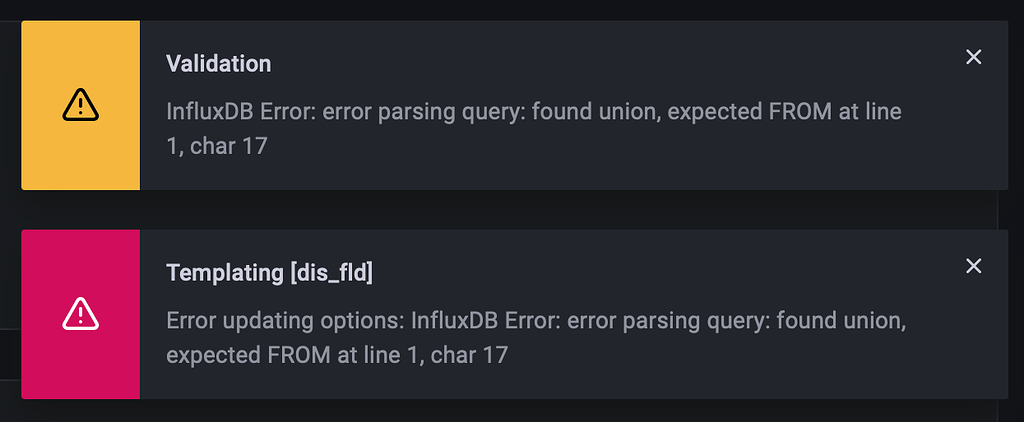Click the red error triangle icon
1024x422 pixels.
point(80,314)
